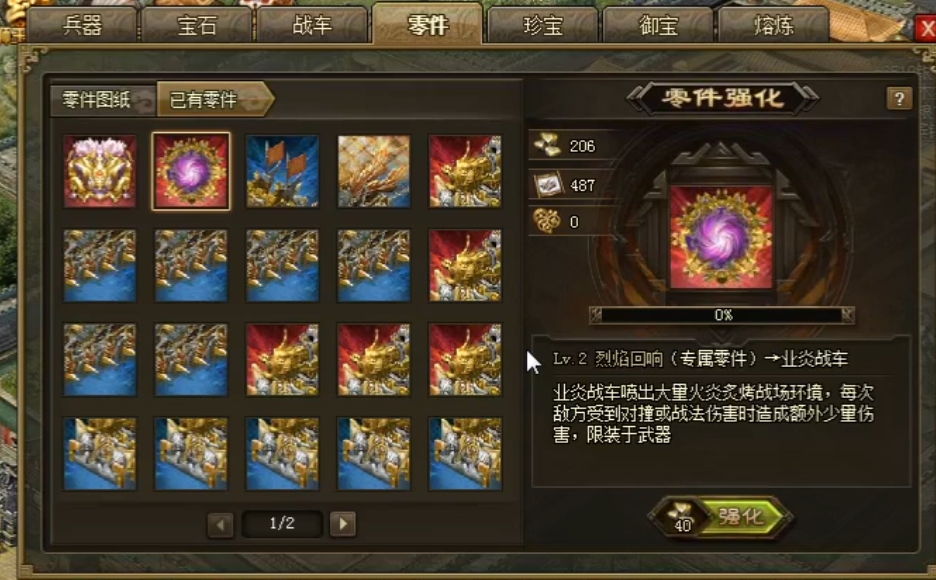Select the lotus golden beast part icon
This screenshot has width=936, height=580.
pyautogui.click(x=100, y=171)
